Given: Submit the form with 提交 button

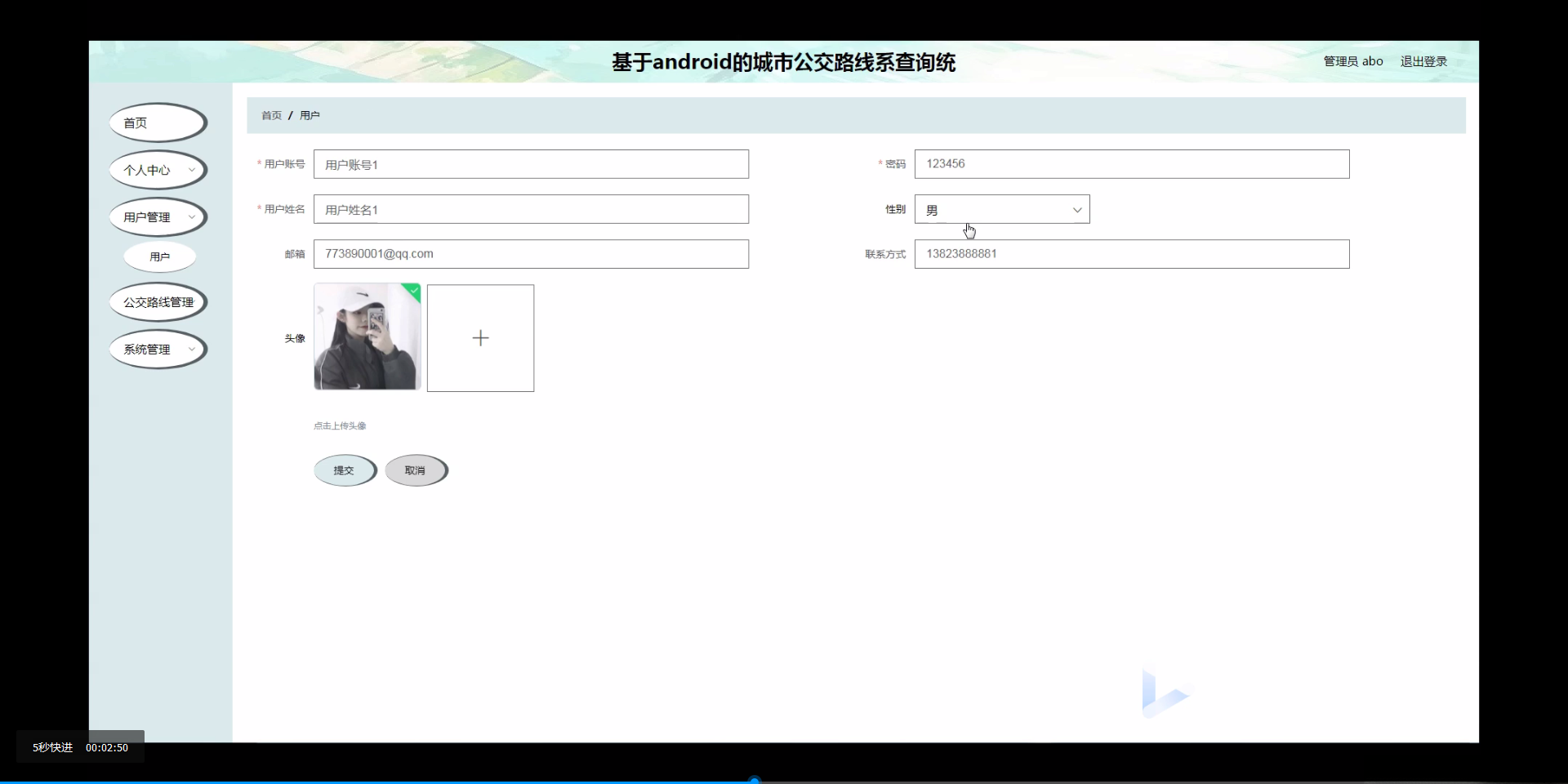Looking at the screenshot, I should (x=345, y=470).
